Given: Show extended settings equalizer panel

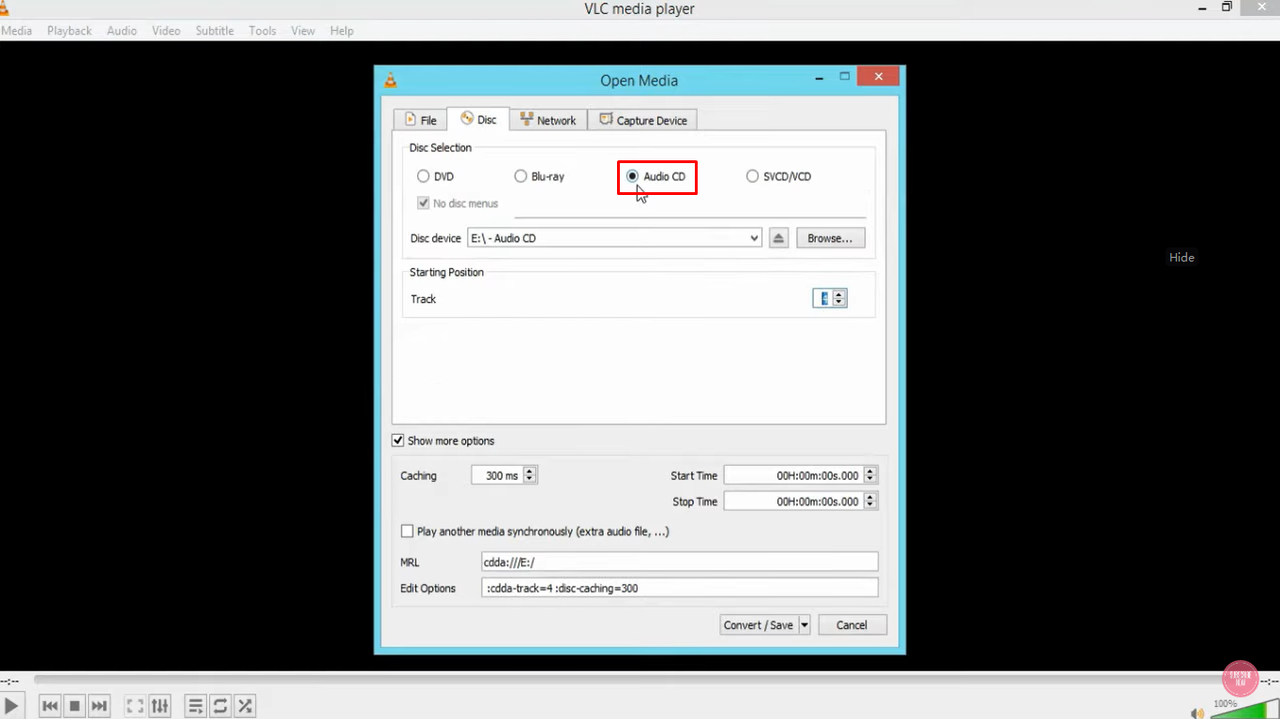Looking at the screenshot, I should [160, 706].
